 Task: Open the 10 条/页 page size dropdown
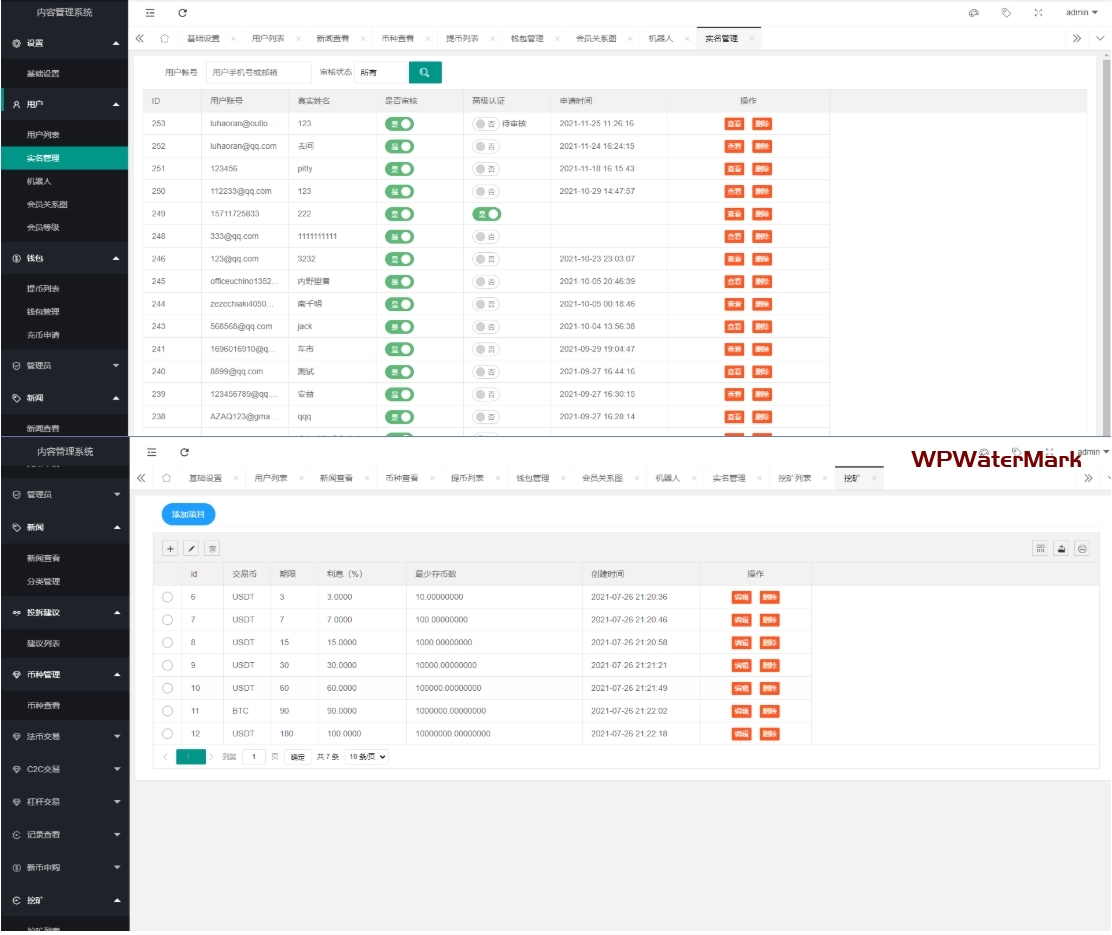(x=366, y=757)
